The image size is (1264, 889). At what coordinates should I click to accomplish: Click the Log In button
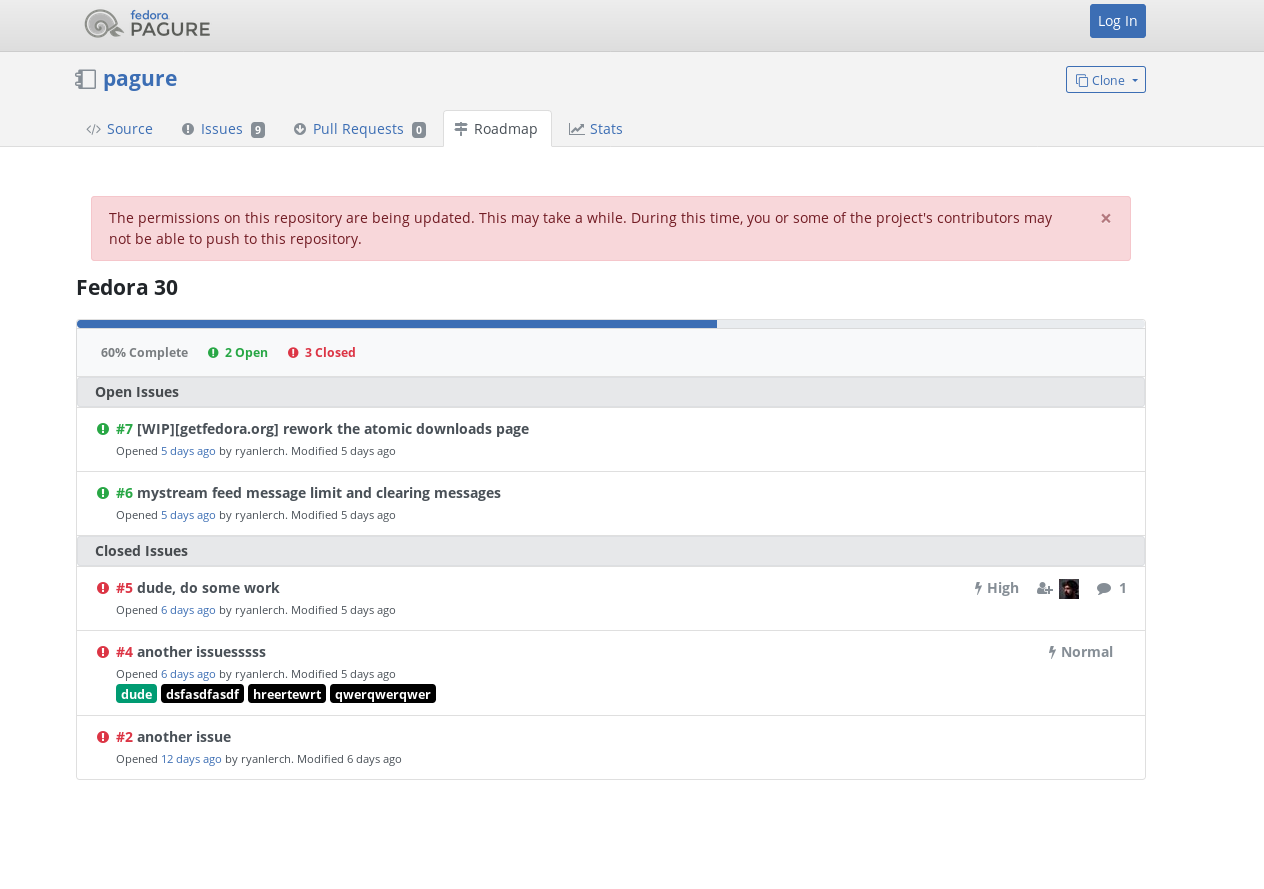(1117, 21)
